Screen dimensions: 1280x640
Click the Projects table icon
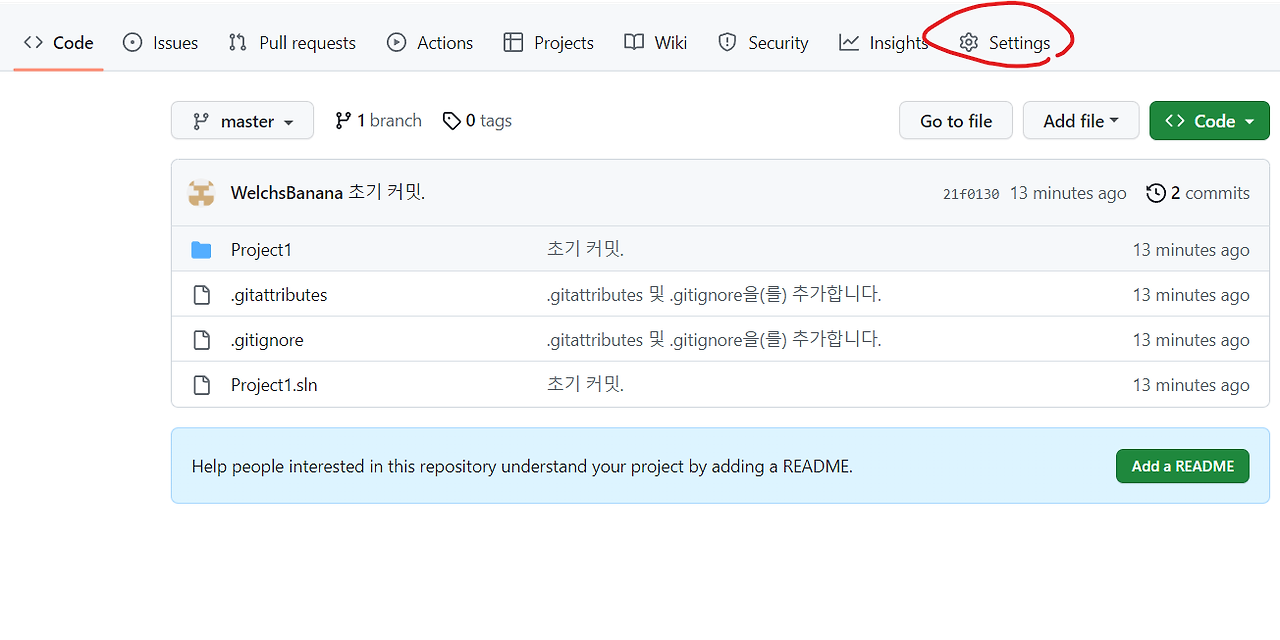click(513, 43)
